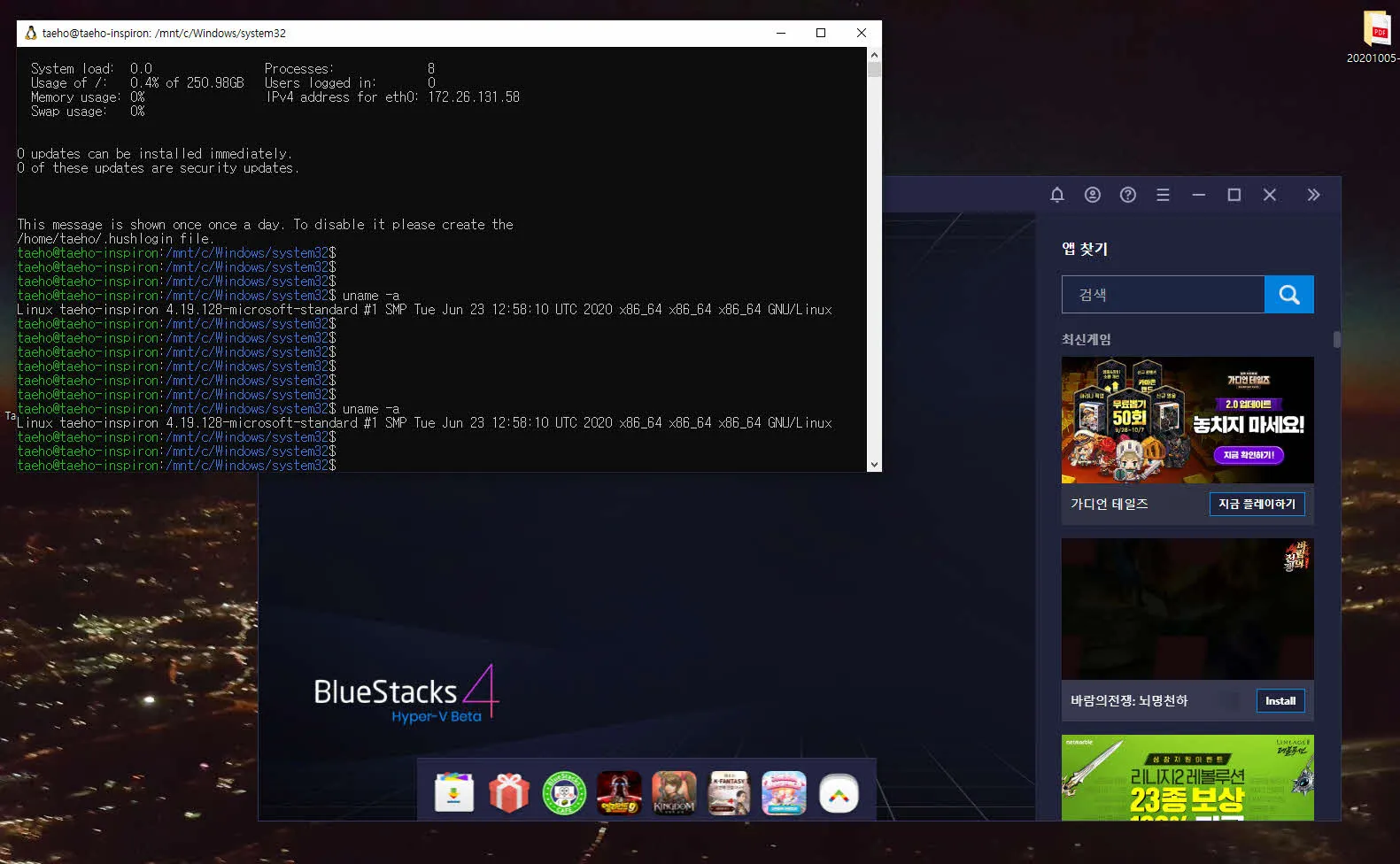Viewport: 1400px width, 864px height.
Task: Open the colorful arrow app icon in dock
Action: pyautogui.click(x=839, y=793)
